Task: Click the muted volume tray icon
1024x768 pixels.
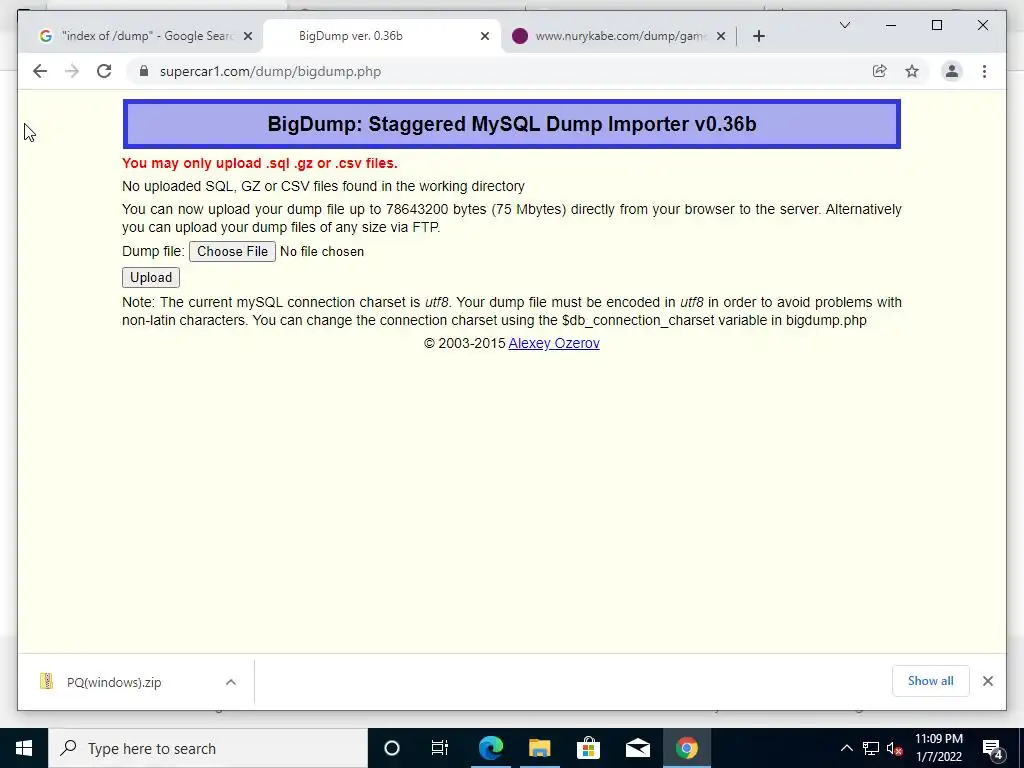Action: [894, 748]
